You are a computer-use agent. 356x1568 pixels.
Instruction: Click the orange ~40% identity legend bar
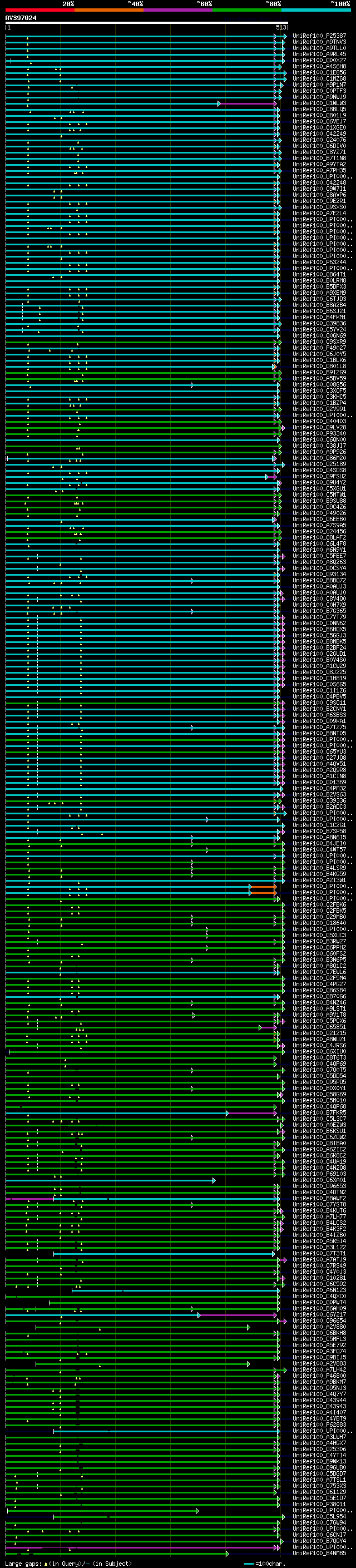click(109, 10)
